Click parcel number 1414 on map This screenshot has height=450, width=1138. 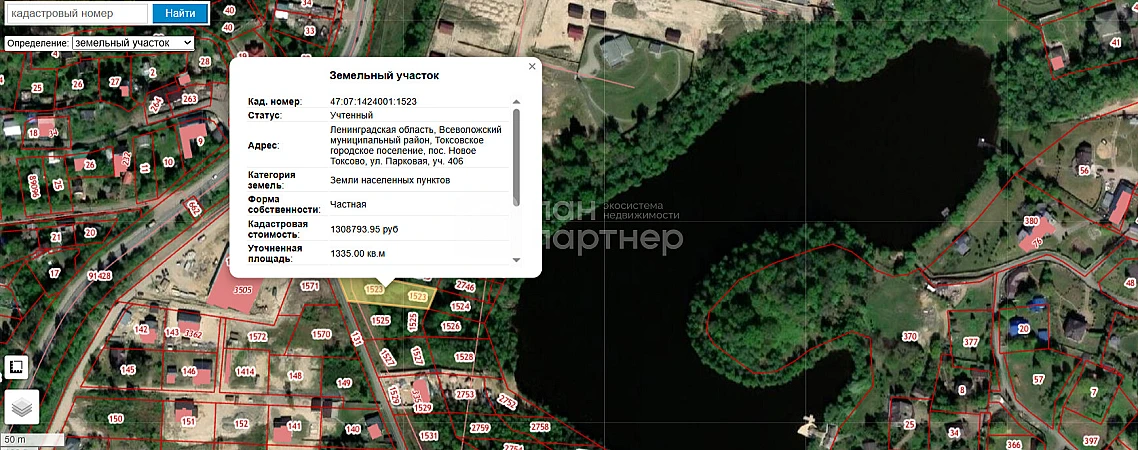pos(245,372)
